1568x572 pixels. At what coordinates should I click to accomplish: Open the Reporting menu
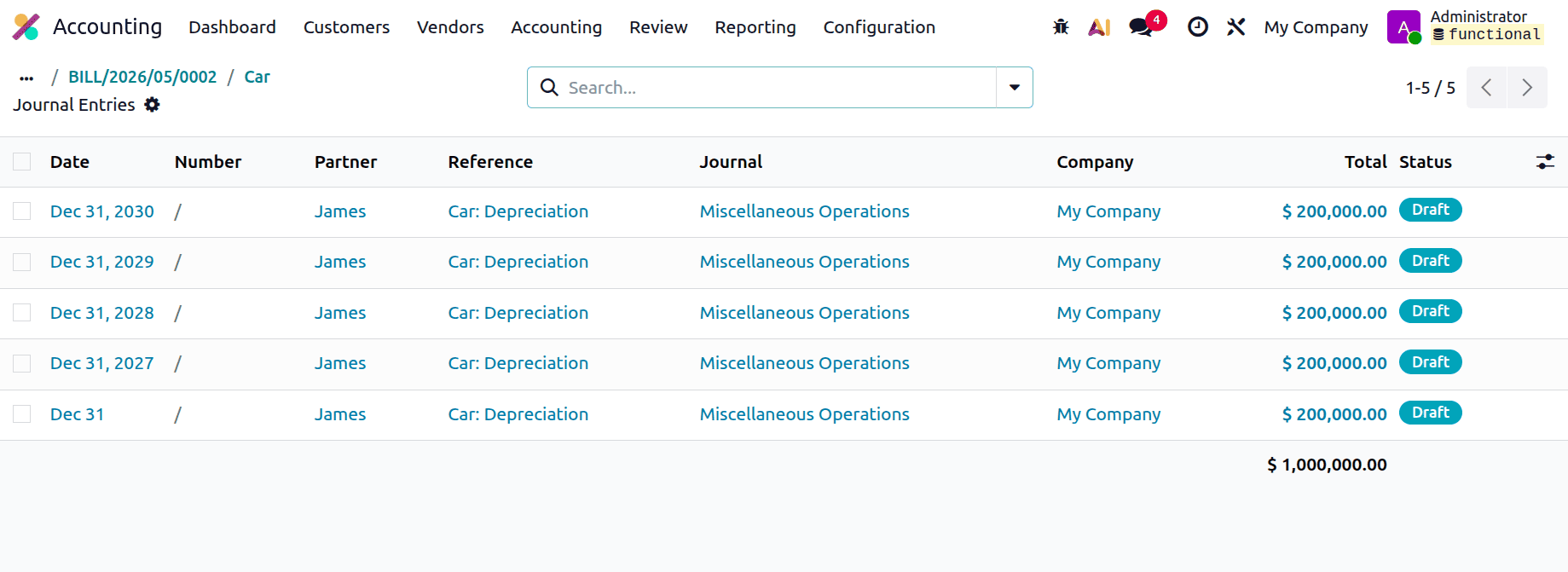point(755,27)
